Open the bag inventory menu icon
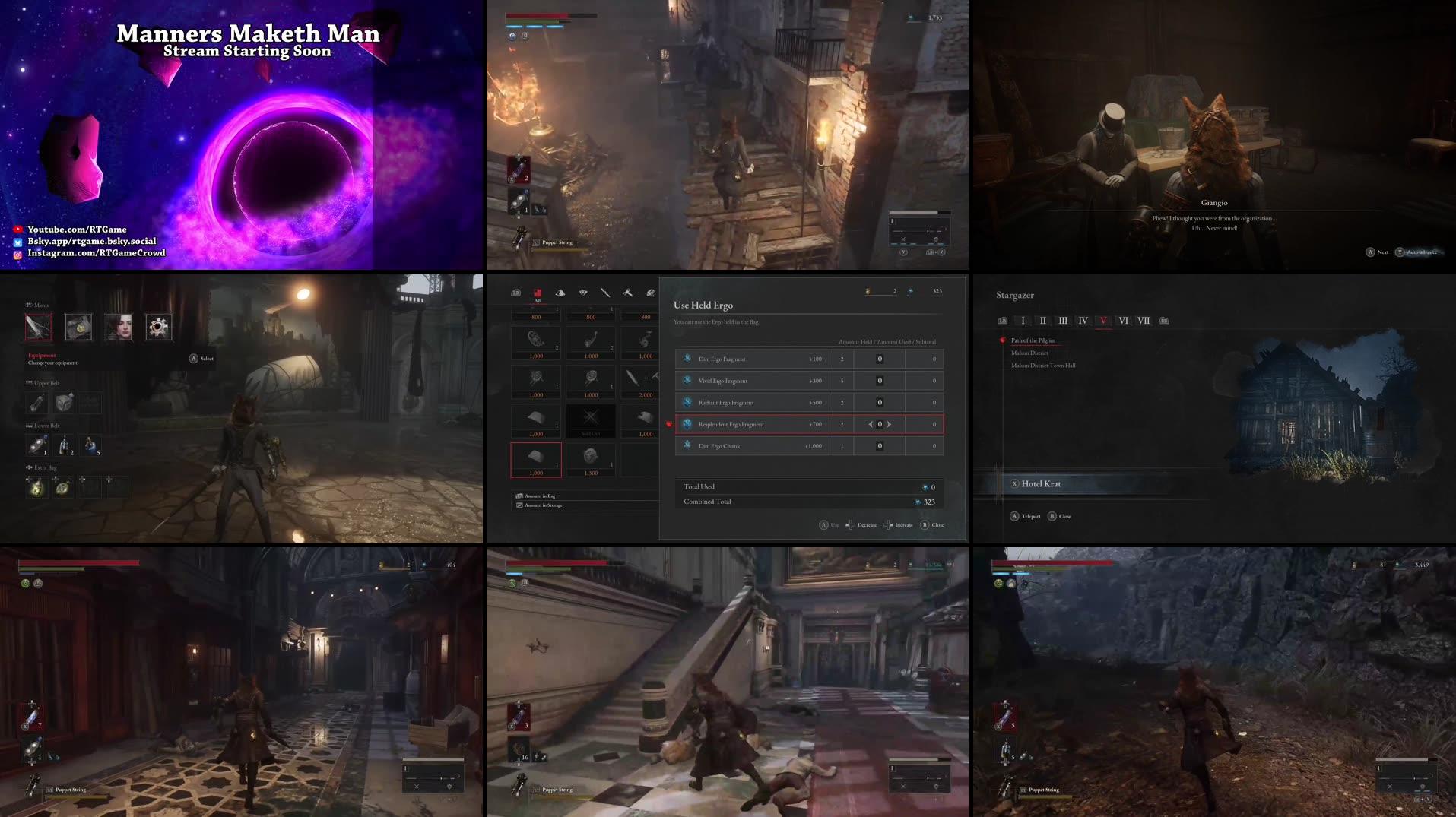The image size is (1456, 817). point(78,327)
